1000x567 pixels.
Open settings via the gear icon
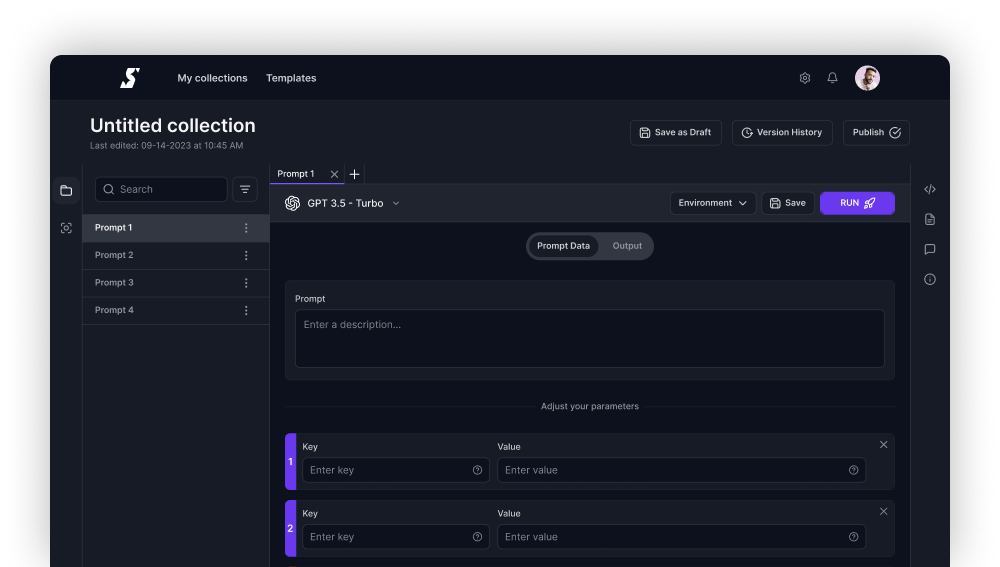[x=804, y=78]
